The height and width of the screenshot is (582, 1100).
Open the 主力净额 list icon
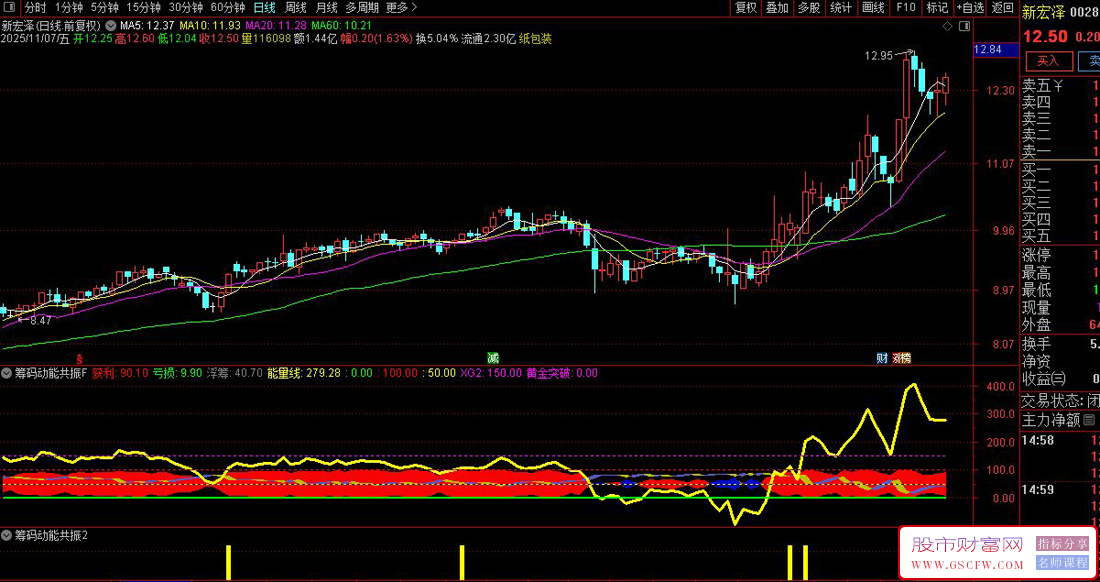1089,420
